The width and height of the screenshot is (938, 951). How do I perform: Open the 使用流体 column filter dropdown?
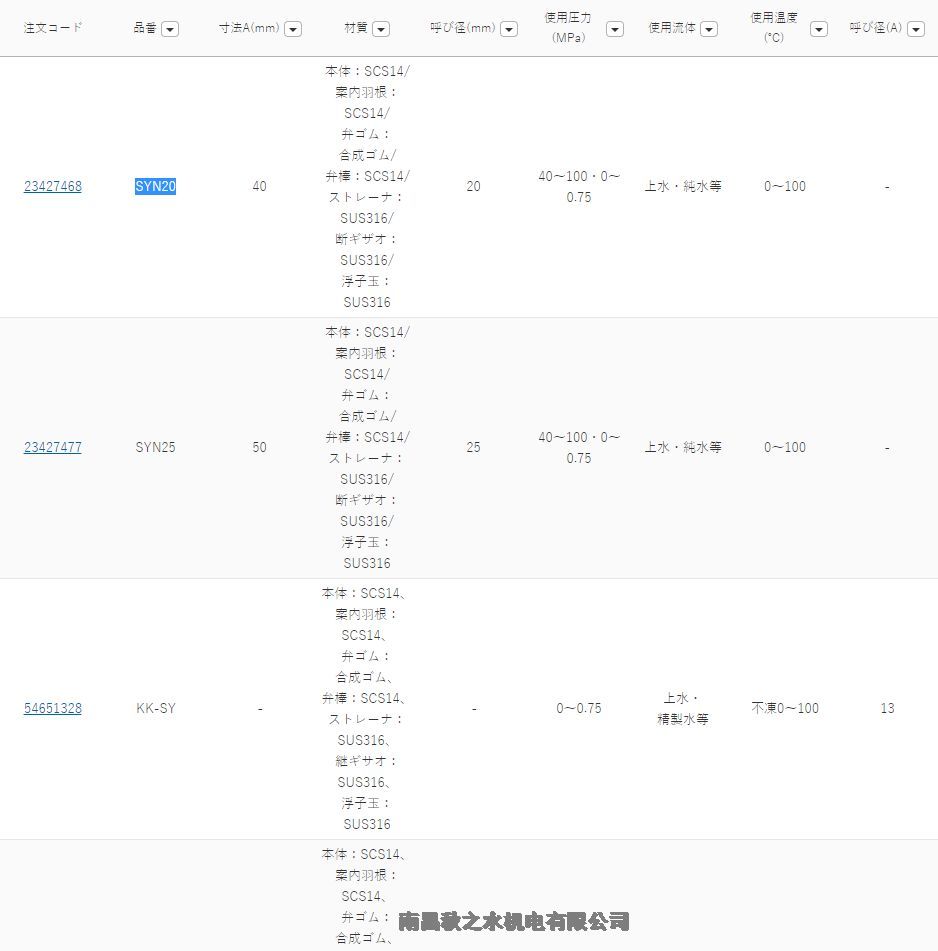(x=709, y=29)
